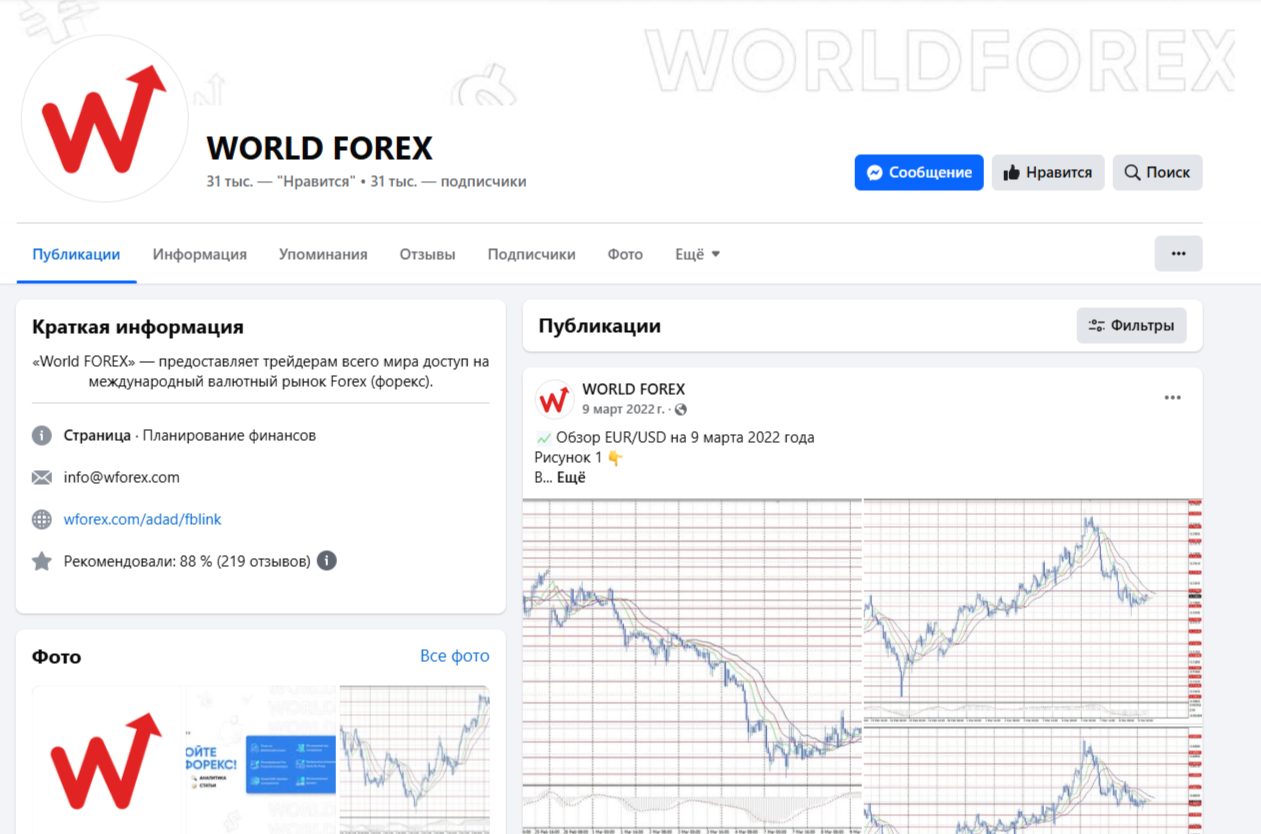Open the Все фото link
The image size is (1261, 834).
[455, 656]
